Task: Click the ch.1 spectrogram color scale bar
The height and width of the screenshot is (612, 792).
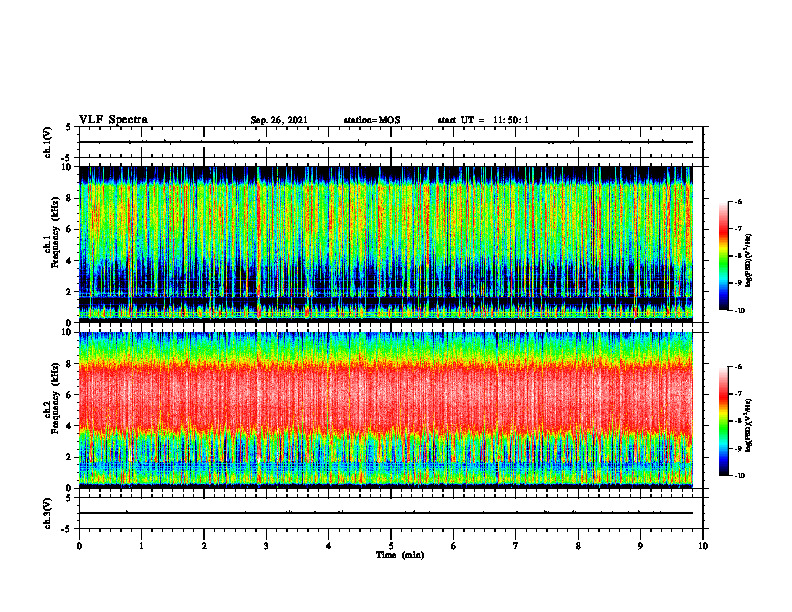Action: (724, 256)
